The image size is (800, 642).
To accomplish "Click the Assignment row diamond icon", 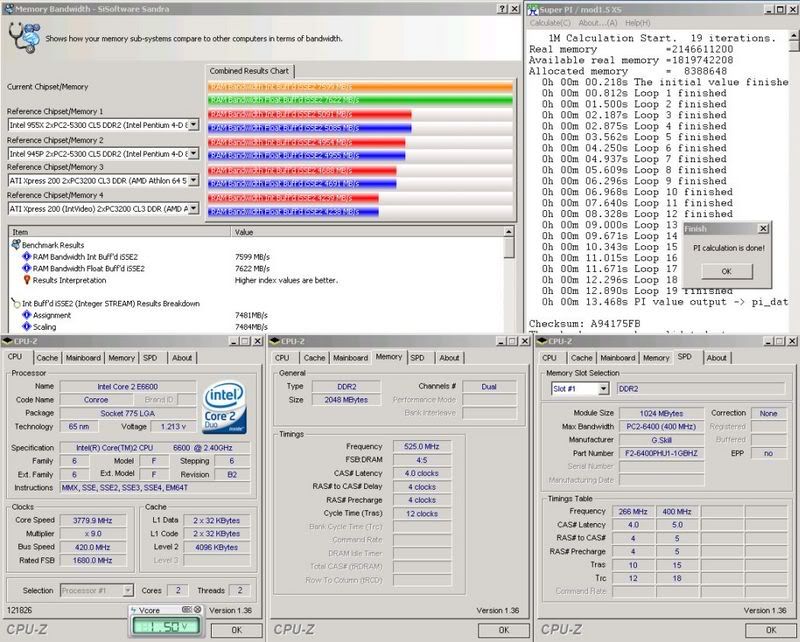I will (x=27, y=314).
